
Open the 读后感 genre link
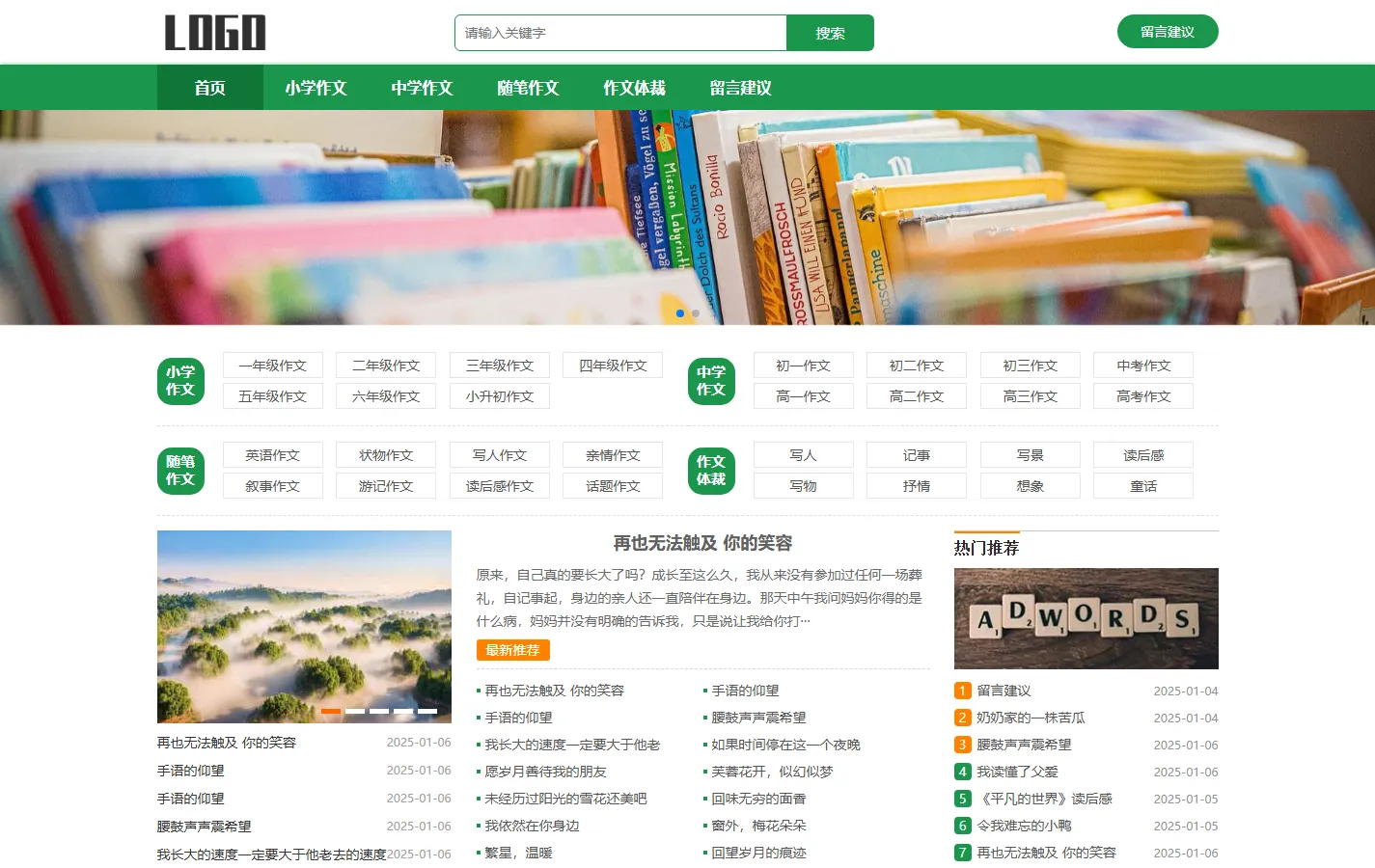tap(1143, 455)
